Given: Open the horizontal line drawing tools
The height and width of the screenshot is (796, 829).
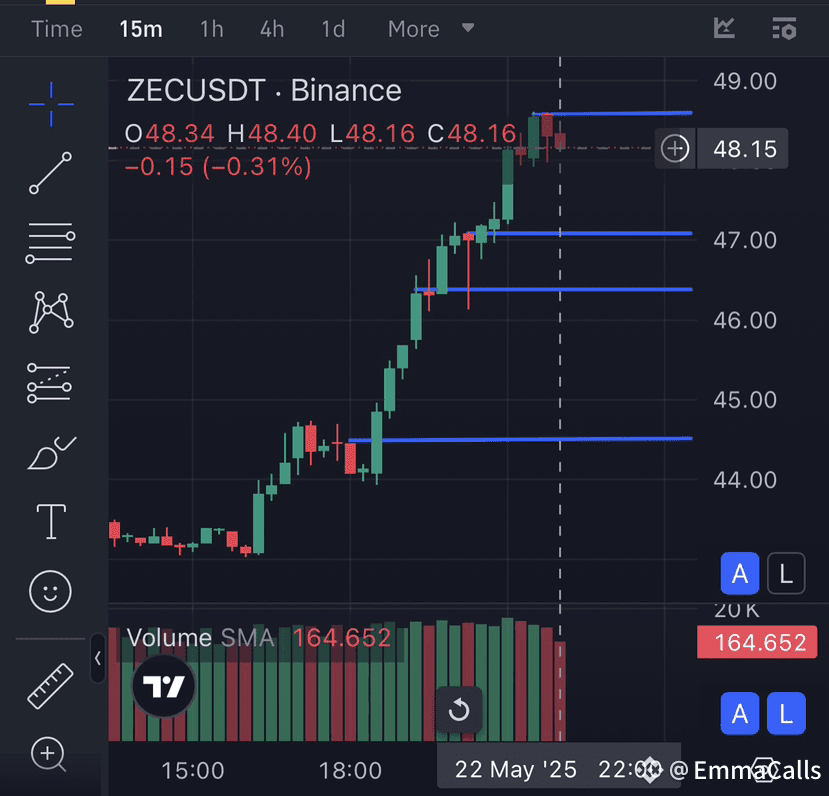Looking at the screenshot, I should [50, 242].
